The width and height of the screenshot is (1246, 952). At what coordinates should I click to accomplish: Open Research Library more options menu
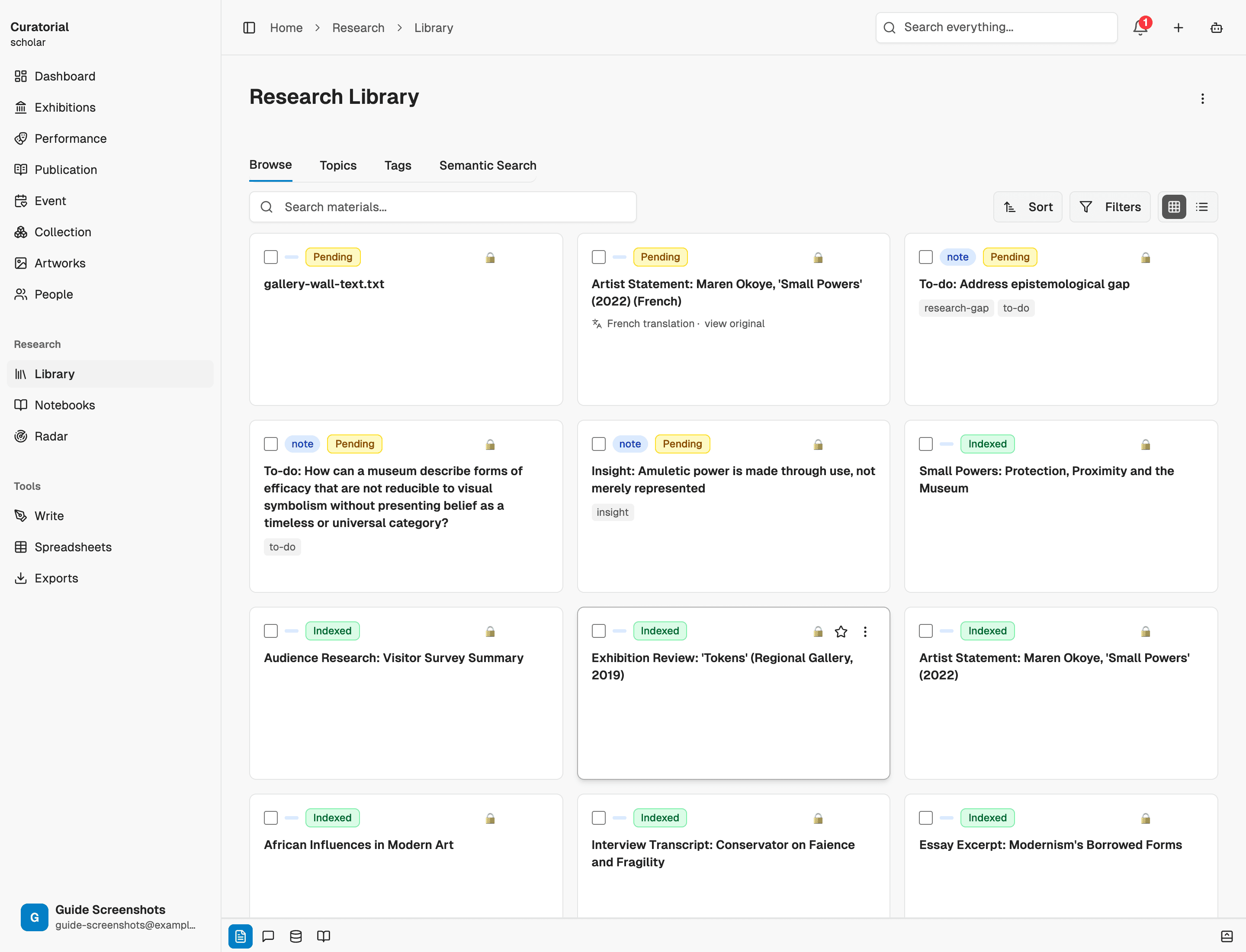click(x=1202, y=99)
